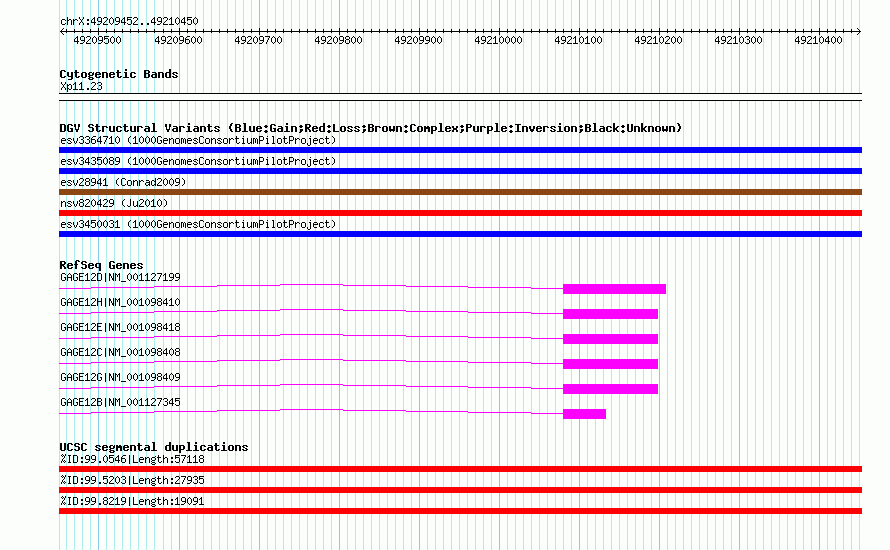Open gene label GAGE12E|NM_001098418
The image size is (890, 550).
click(x=120, y=328)
